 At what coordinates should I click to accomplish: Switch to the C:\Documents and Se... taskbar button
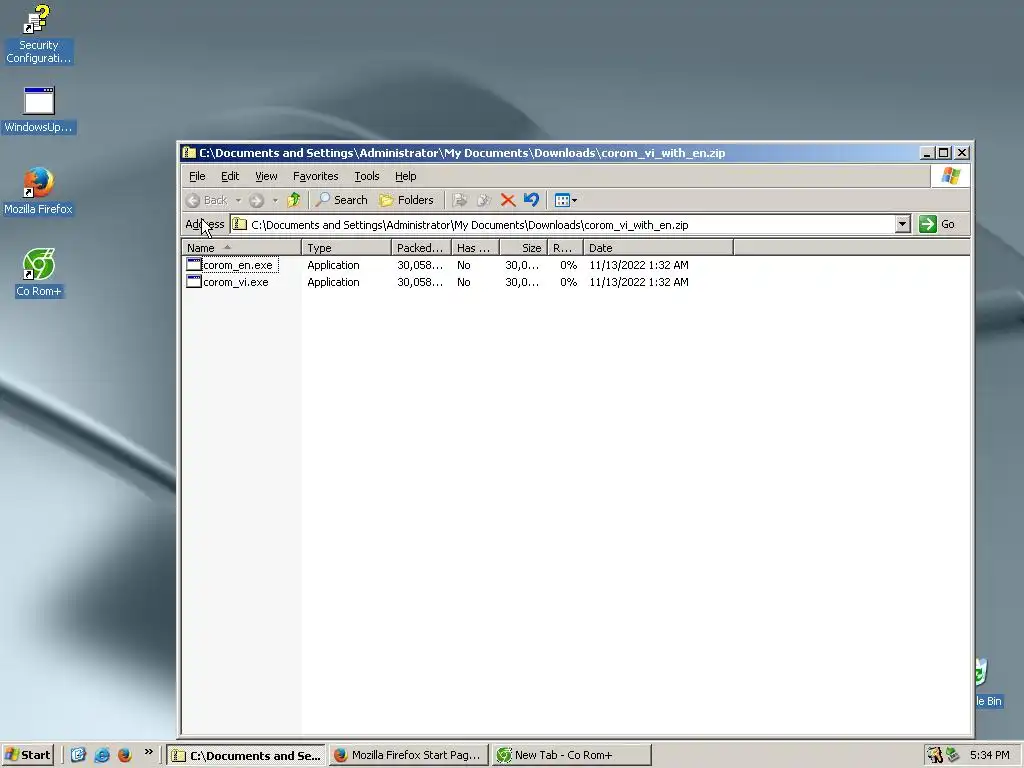(x=246, y=755)
